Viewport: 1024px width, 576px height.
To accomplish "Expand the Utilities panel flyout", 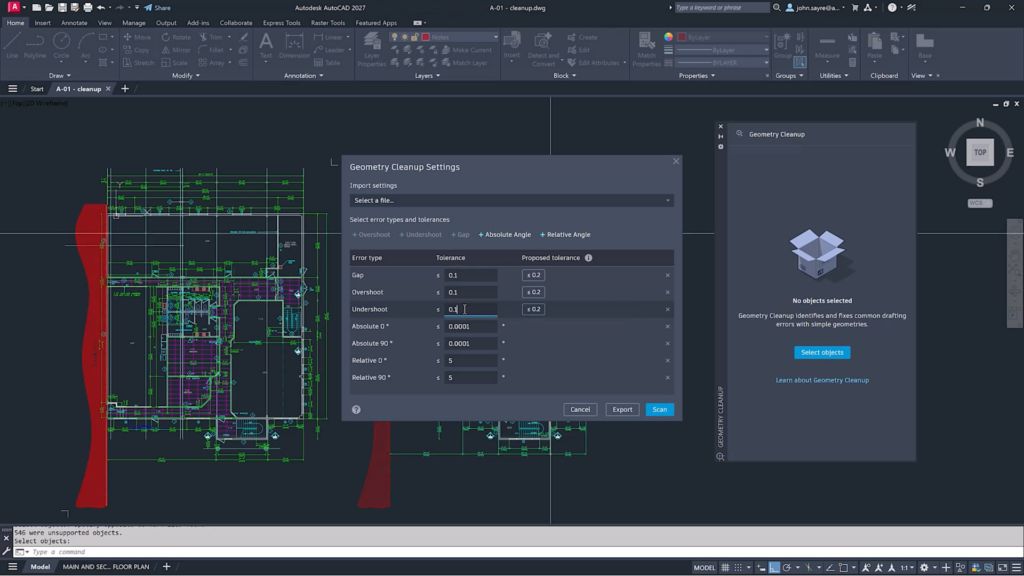I will tap(834, 76).
